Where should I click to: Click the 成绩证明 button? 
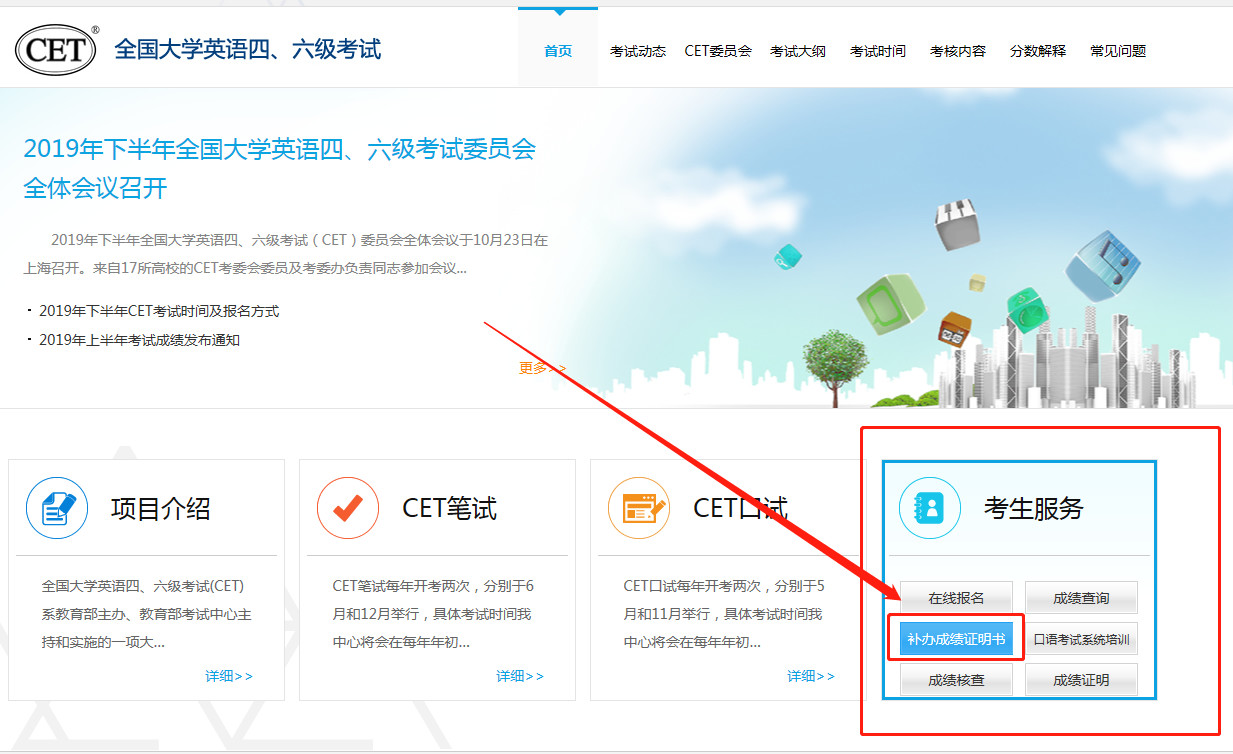coord(1081,680)
